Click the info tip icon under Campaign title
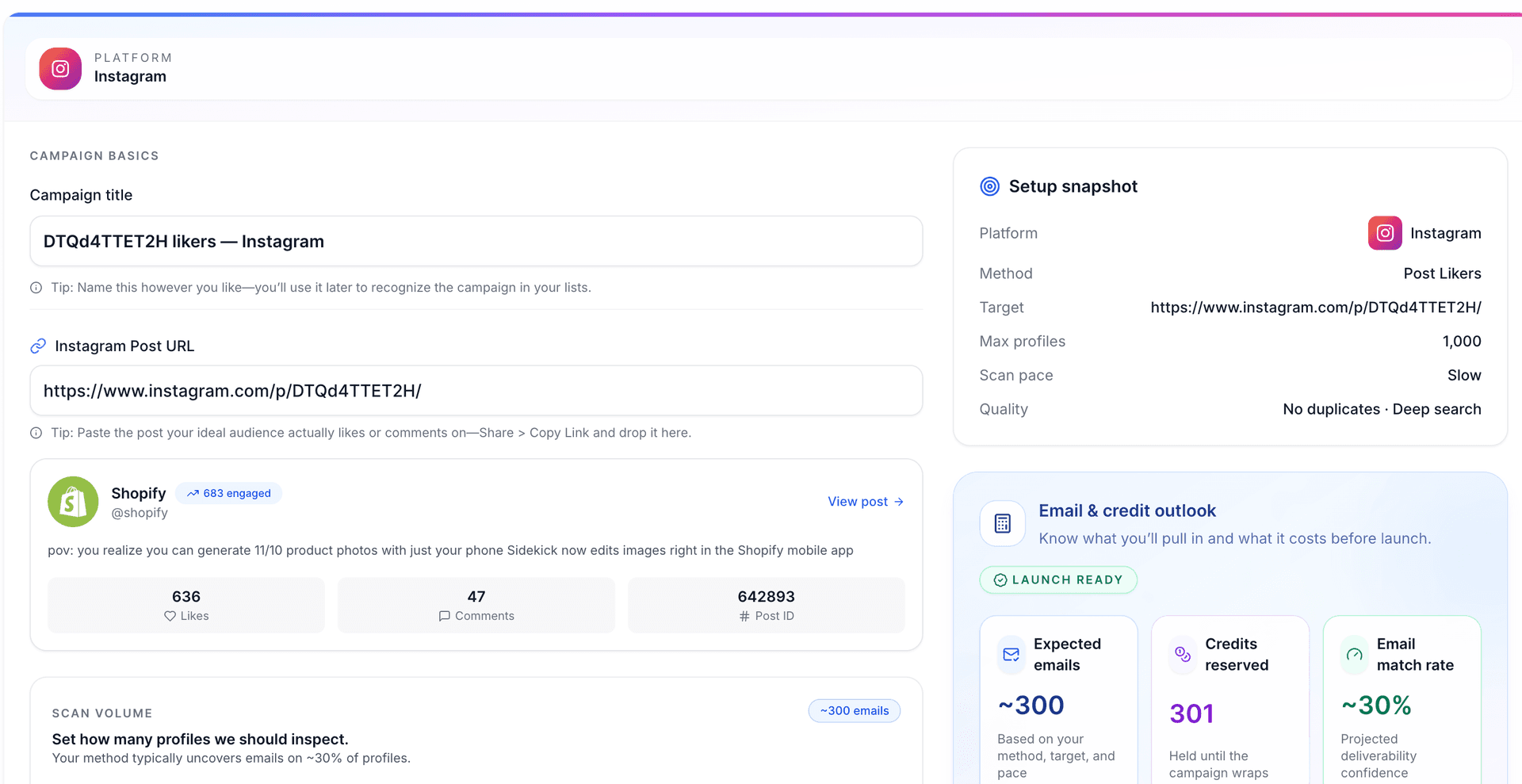This screenshot has height=784, width=1522. pyautogui.click(x=36, y=287)
